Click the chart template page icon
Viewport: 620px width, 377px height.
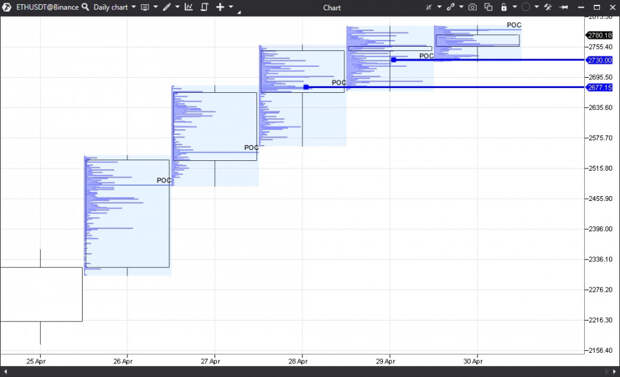point(204,7)
